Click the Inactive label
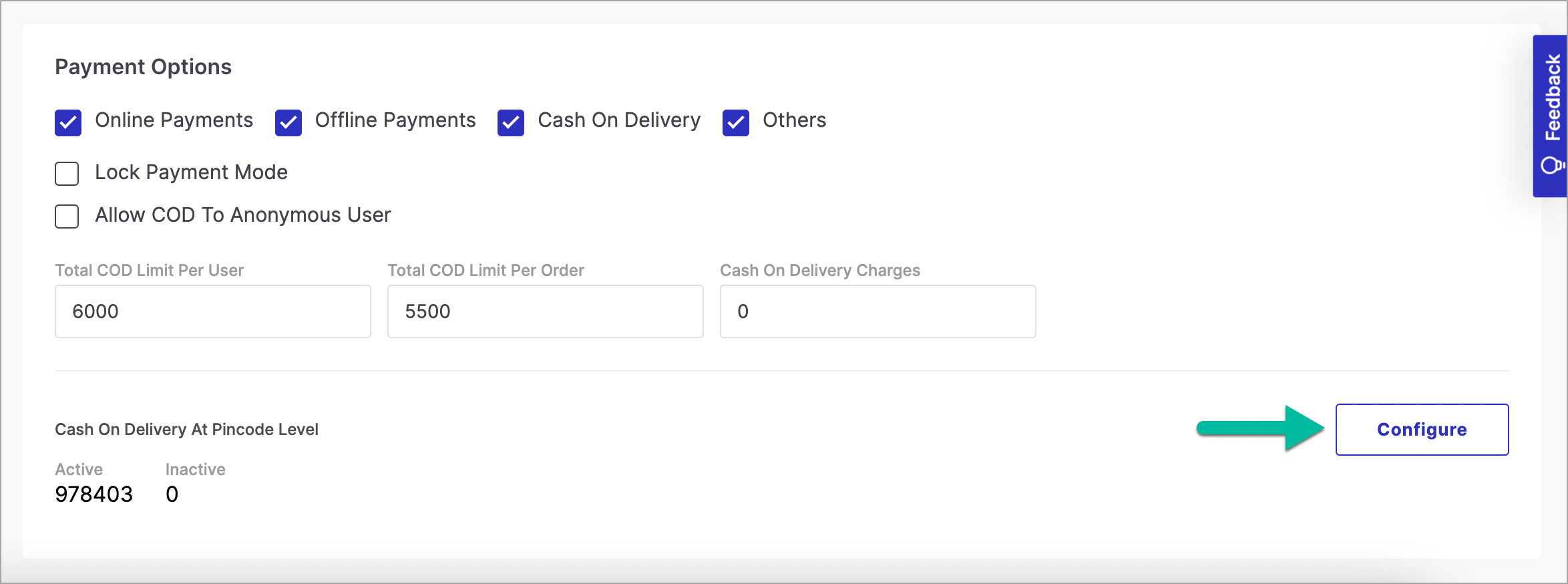 pos(196,470)
